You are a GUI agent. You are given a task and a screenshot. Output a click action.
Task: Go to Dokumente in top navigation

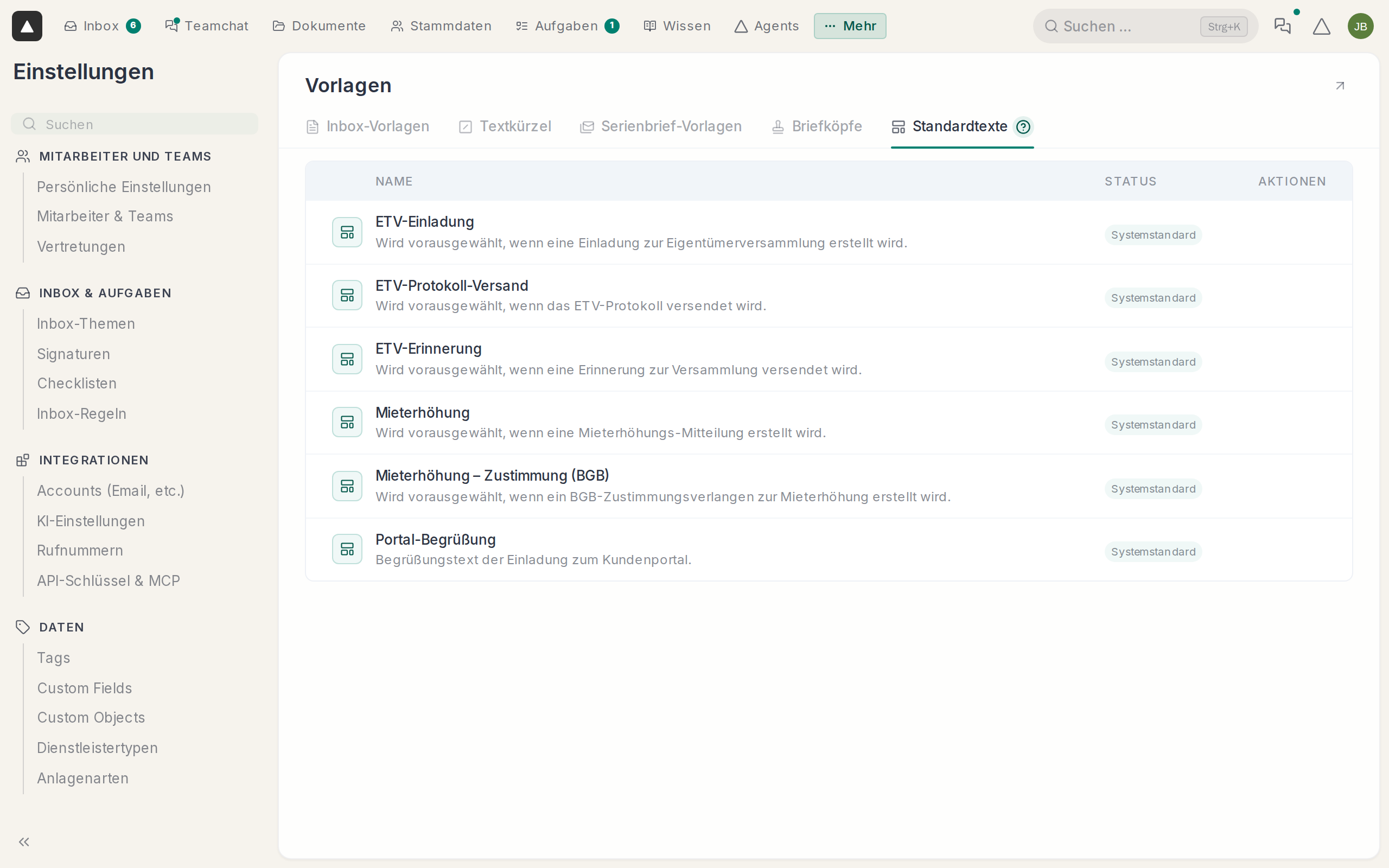[319, 26]
